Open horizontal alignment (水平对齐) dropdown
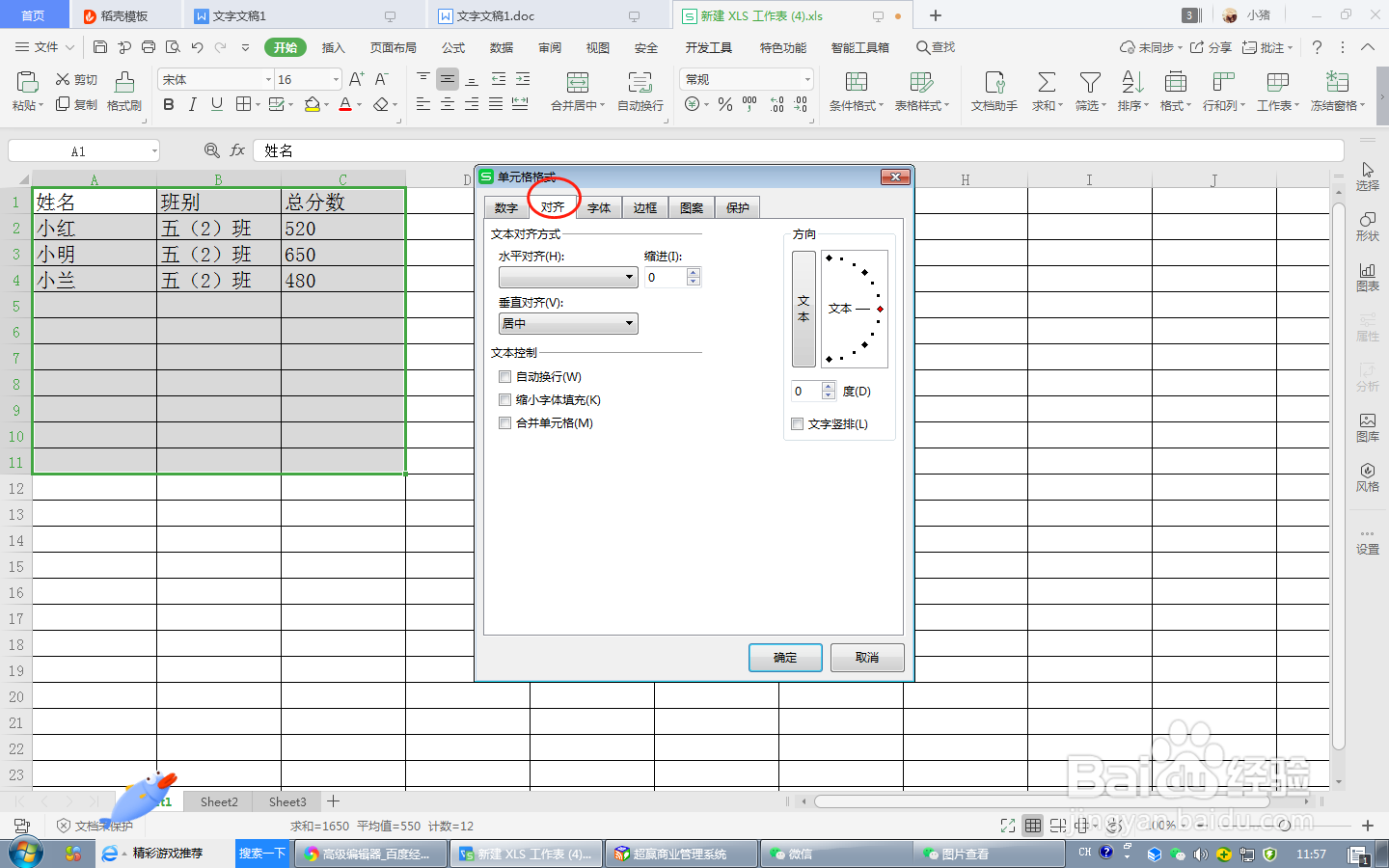The width and height of the screenshot is (1389, 868). pyautogui.click(x=568, y=278)
